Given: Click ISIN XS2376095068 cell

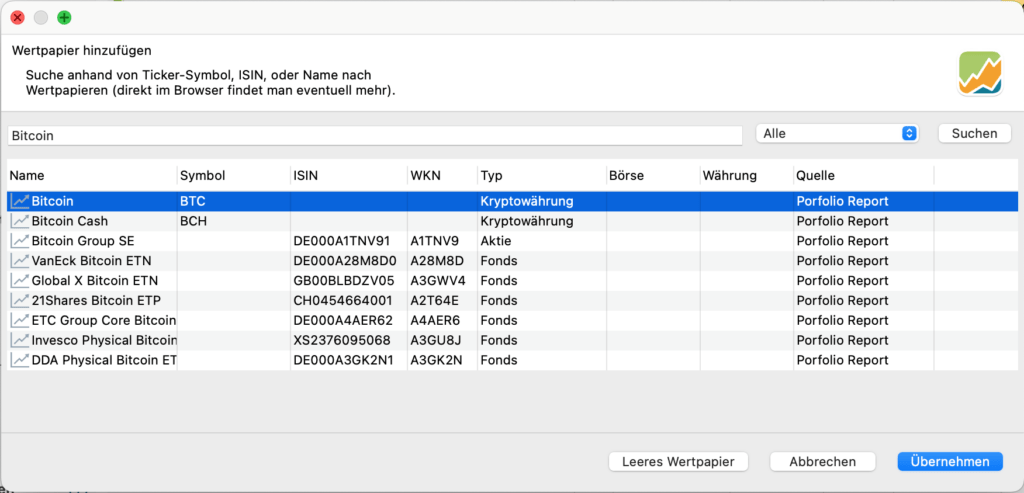Looking at the screenshot, I should click(x=342, y=341).
